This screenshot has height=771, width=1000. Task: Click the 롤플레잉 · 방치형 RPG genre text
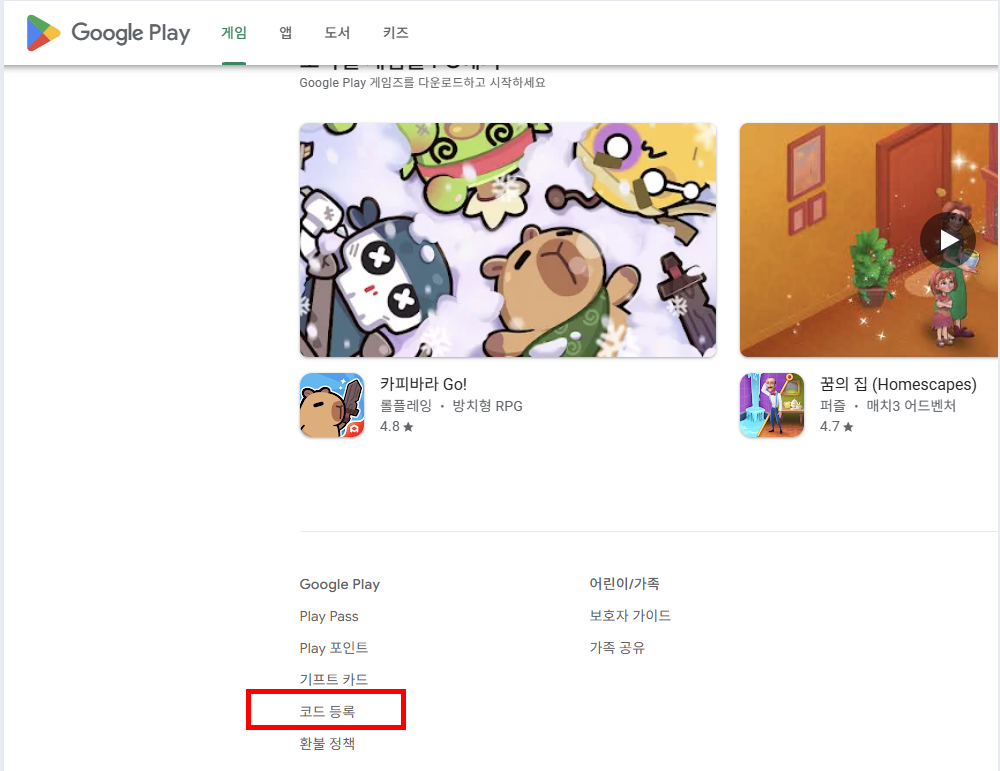coord(451,406)
